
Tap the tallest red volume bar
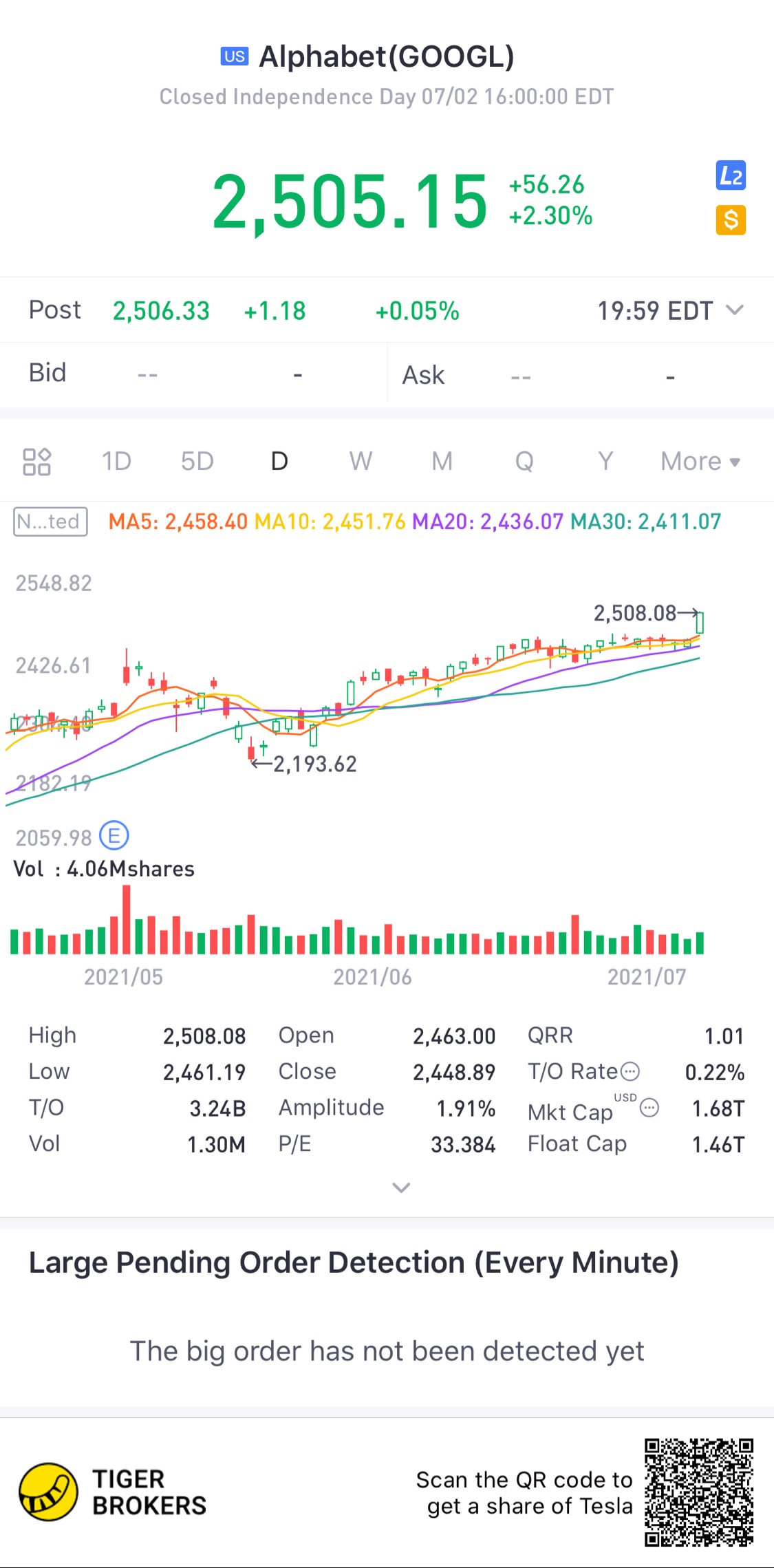[x=127, y=919]
